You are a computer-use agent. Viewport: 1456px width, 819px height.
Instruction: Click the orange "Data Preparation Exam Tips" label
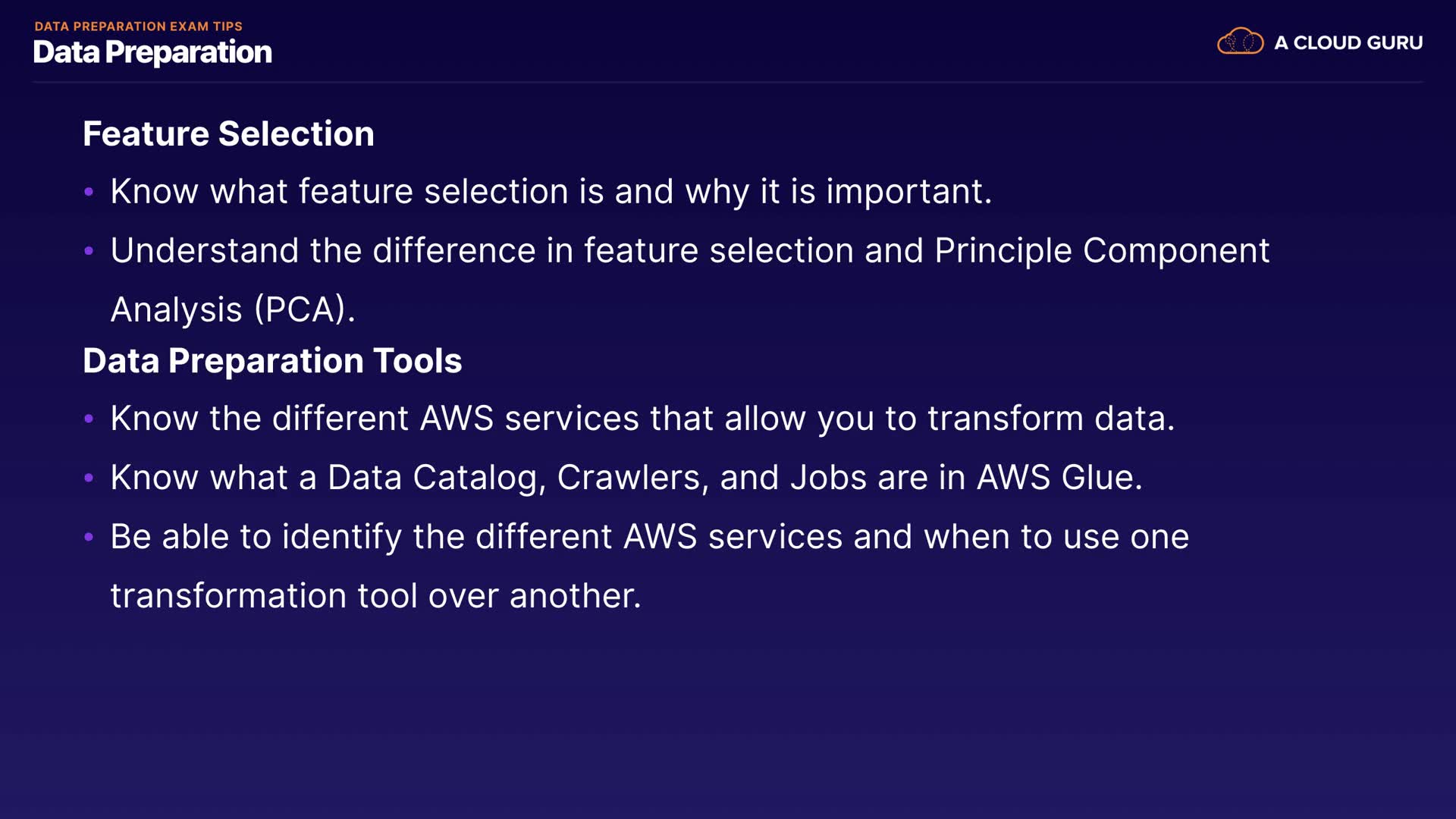point(138,27)
